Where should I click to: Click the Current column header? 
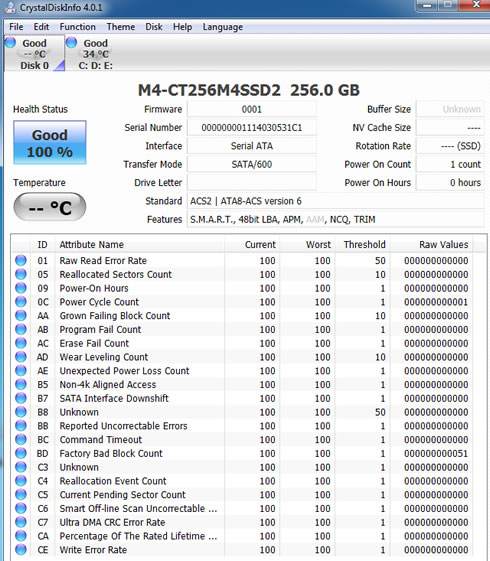tap(252, 245)
